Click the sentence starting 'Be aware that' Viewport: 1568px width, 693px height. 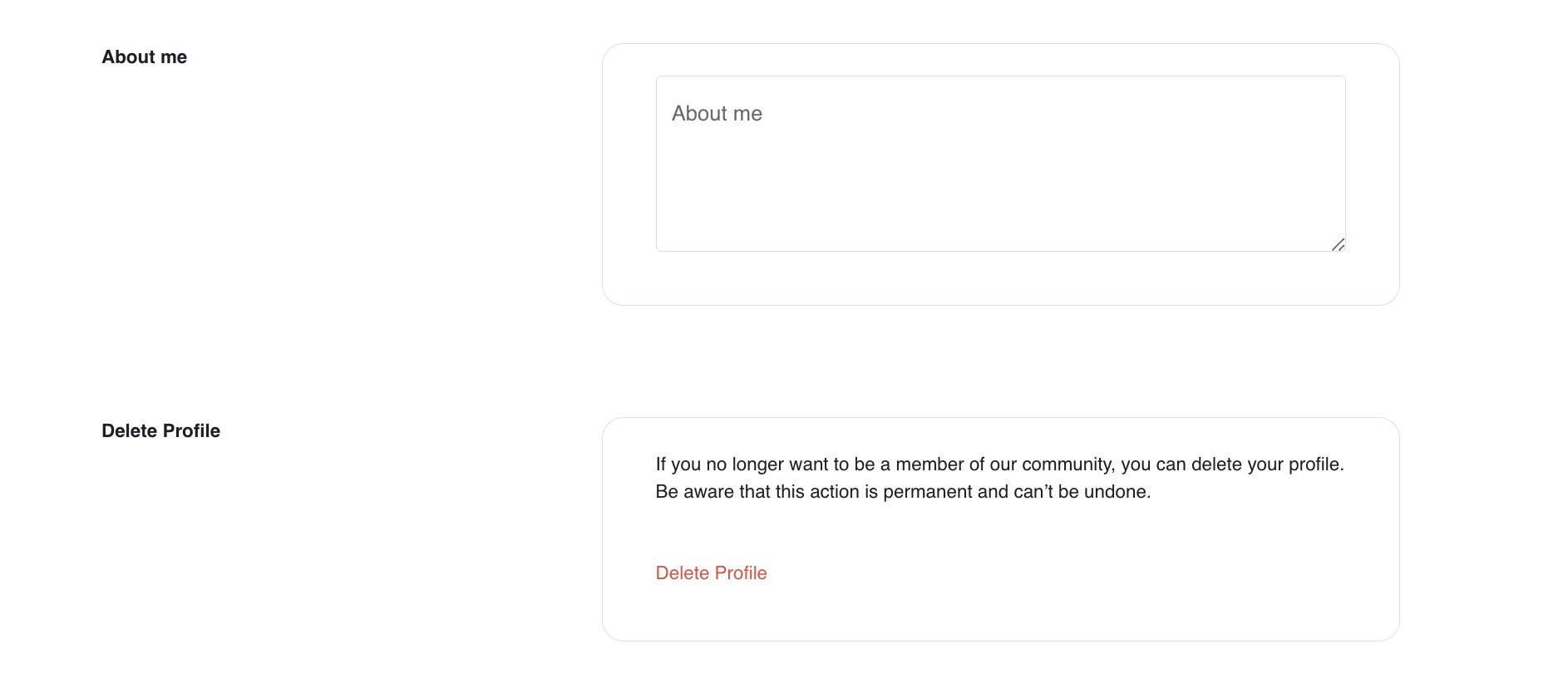[x=903, y=492]
